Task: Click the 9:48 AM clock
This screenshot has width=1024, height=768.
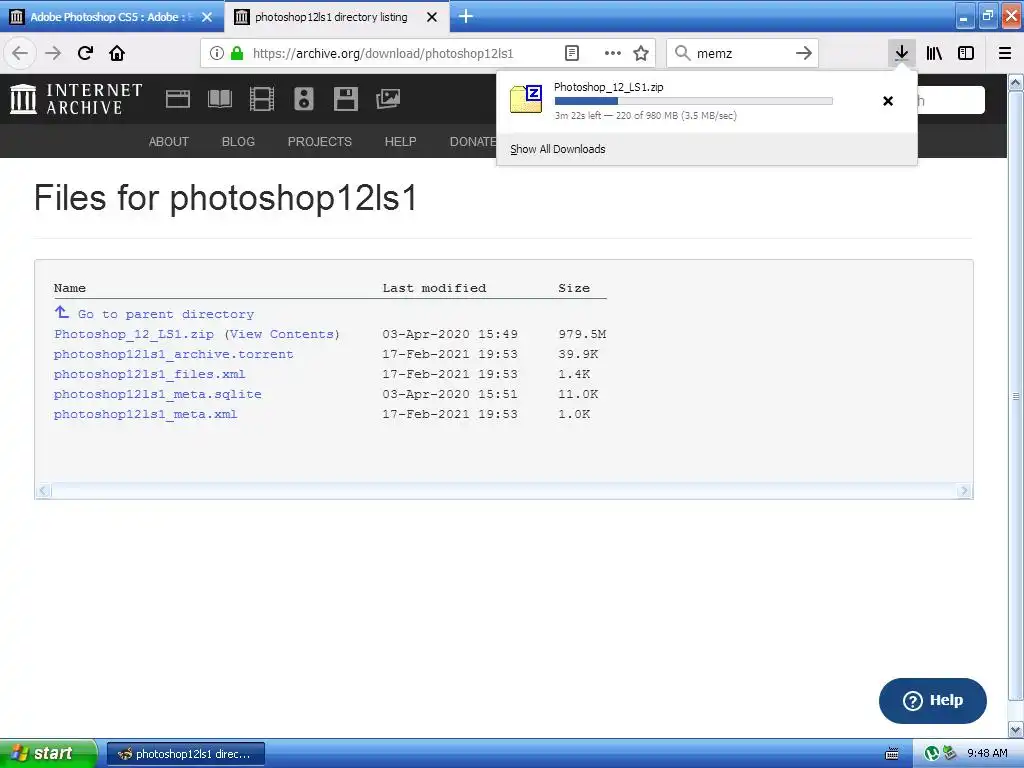Action: click(x=987, y=754)
